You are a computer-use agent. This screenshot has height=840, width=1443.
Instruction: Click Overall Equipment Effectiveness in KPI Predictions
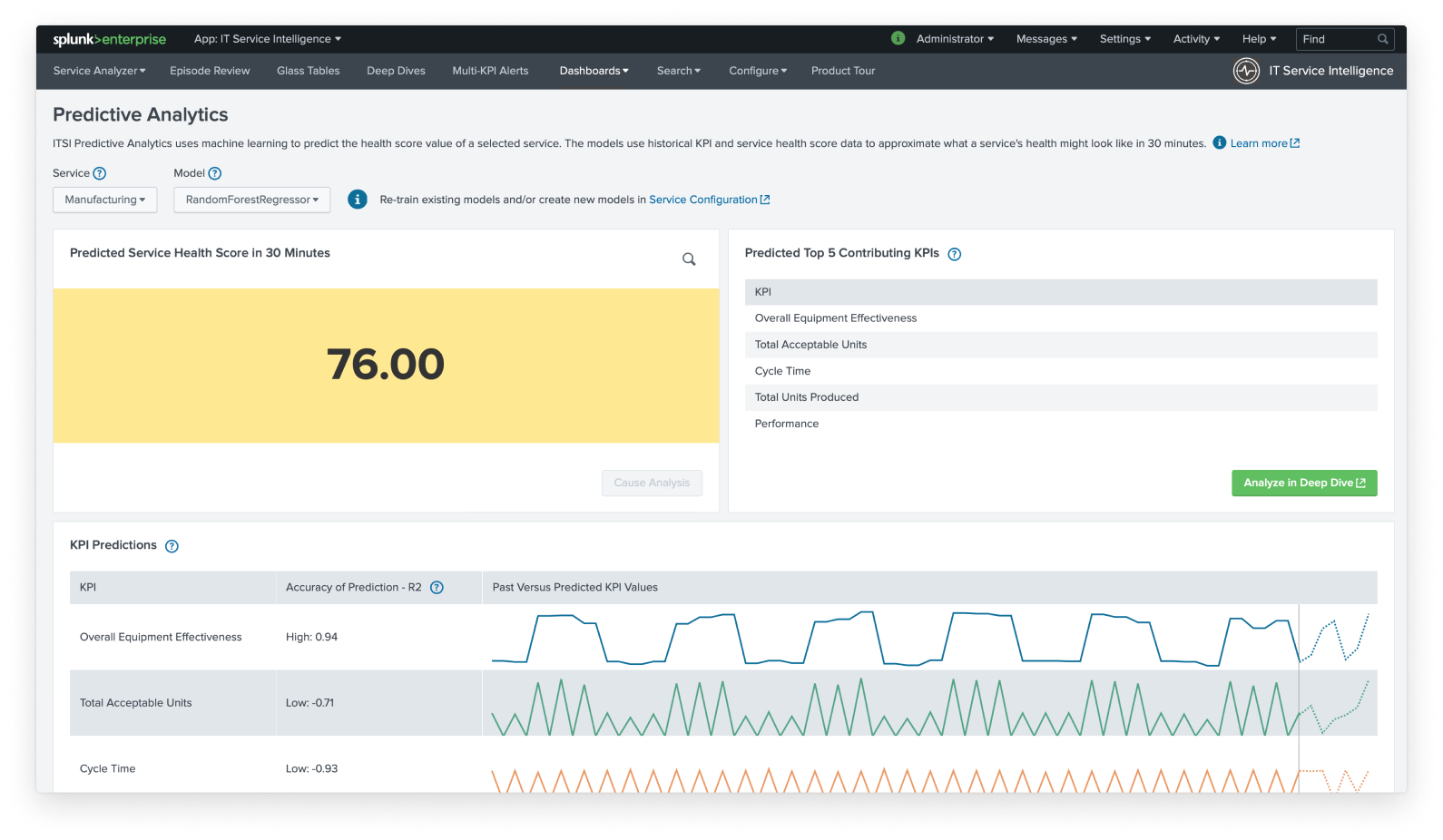[161, 637]
